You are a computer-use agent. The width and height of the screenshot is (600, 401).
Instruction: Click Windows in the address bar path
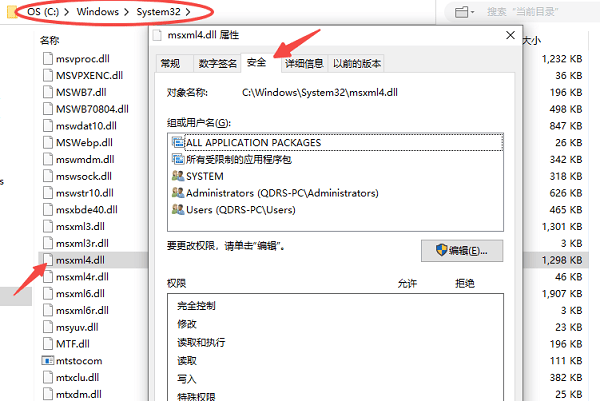(98, 12)
